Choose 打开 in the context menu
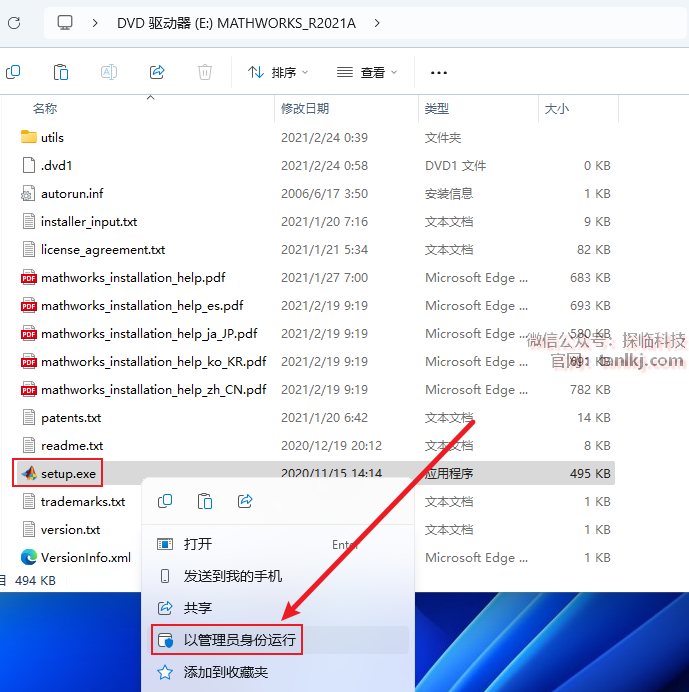 [280, 544]
